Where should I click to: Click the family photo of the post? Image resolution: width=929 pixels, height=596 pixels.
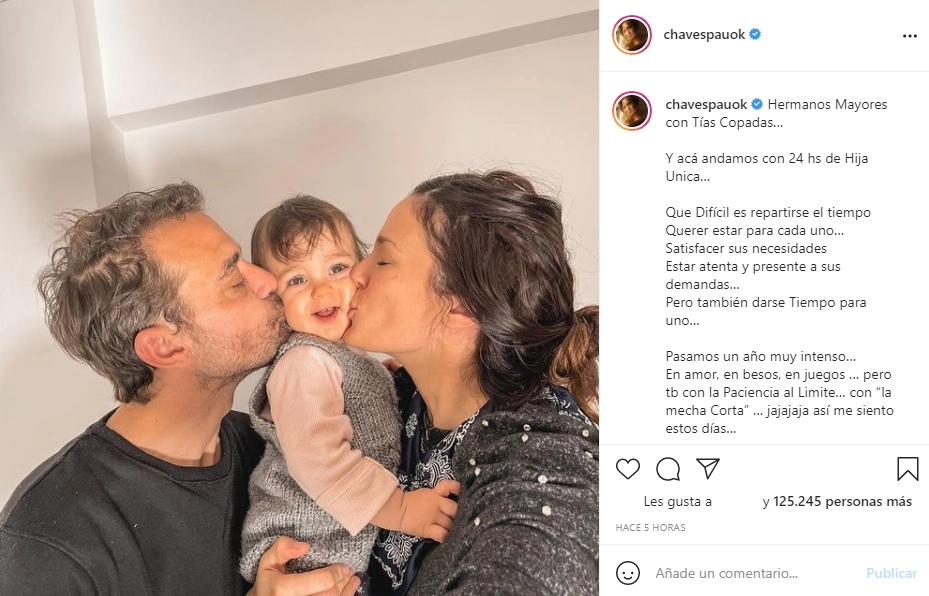click(299, 298)
